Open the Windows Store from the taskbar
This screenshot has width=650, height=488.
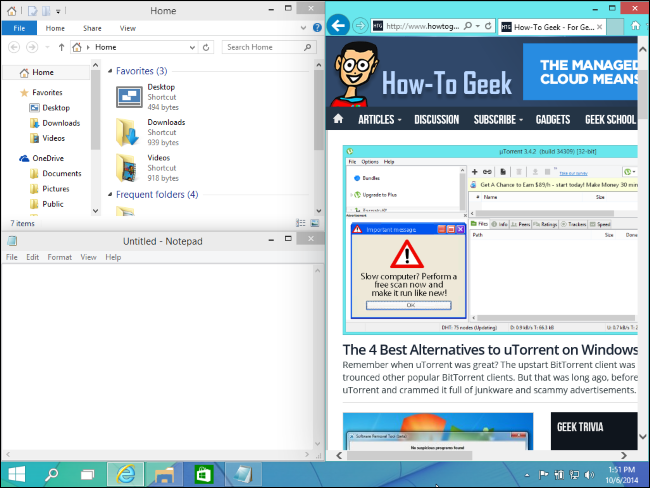[201, 472]
